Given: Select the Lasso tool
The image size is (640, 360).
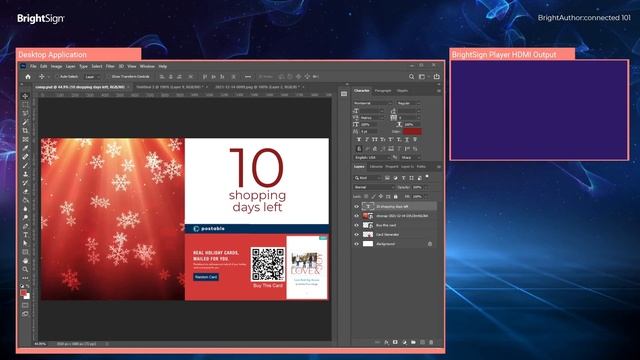Looking at the screenshot, I should tap(25, 113).
